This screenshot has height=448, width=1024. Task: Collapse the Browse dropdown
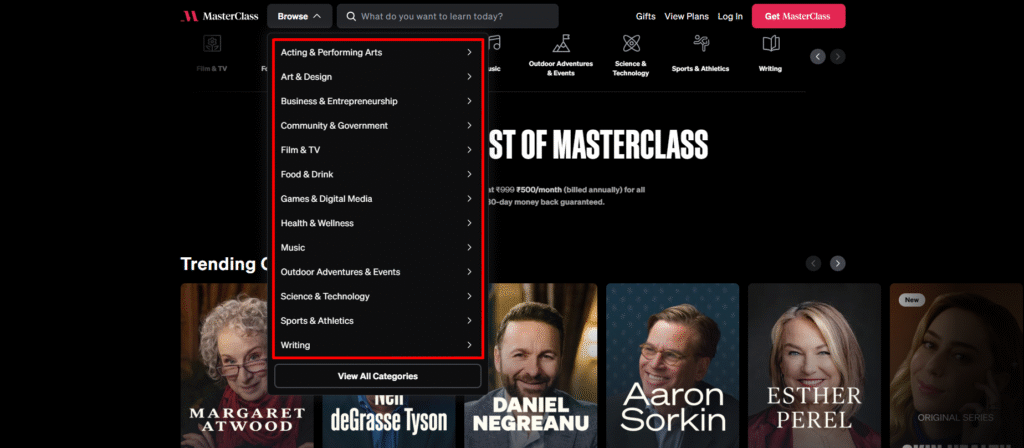[299, 16]
